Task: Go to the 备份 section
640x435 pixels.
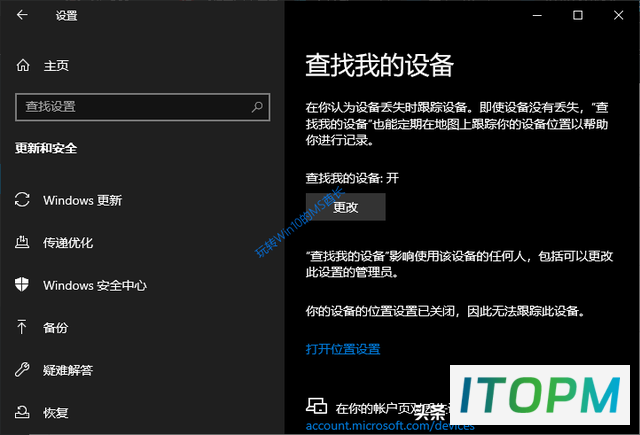Action: click(56, 328)
